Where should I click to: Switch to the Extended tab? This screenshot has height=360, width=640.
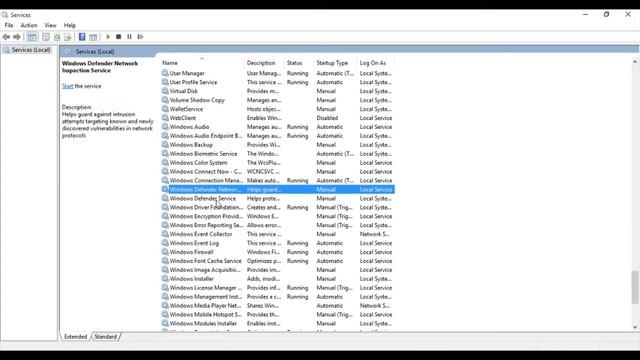point(76,337)
